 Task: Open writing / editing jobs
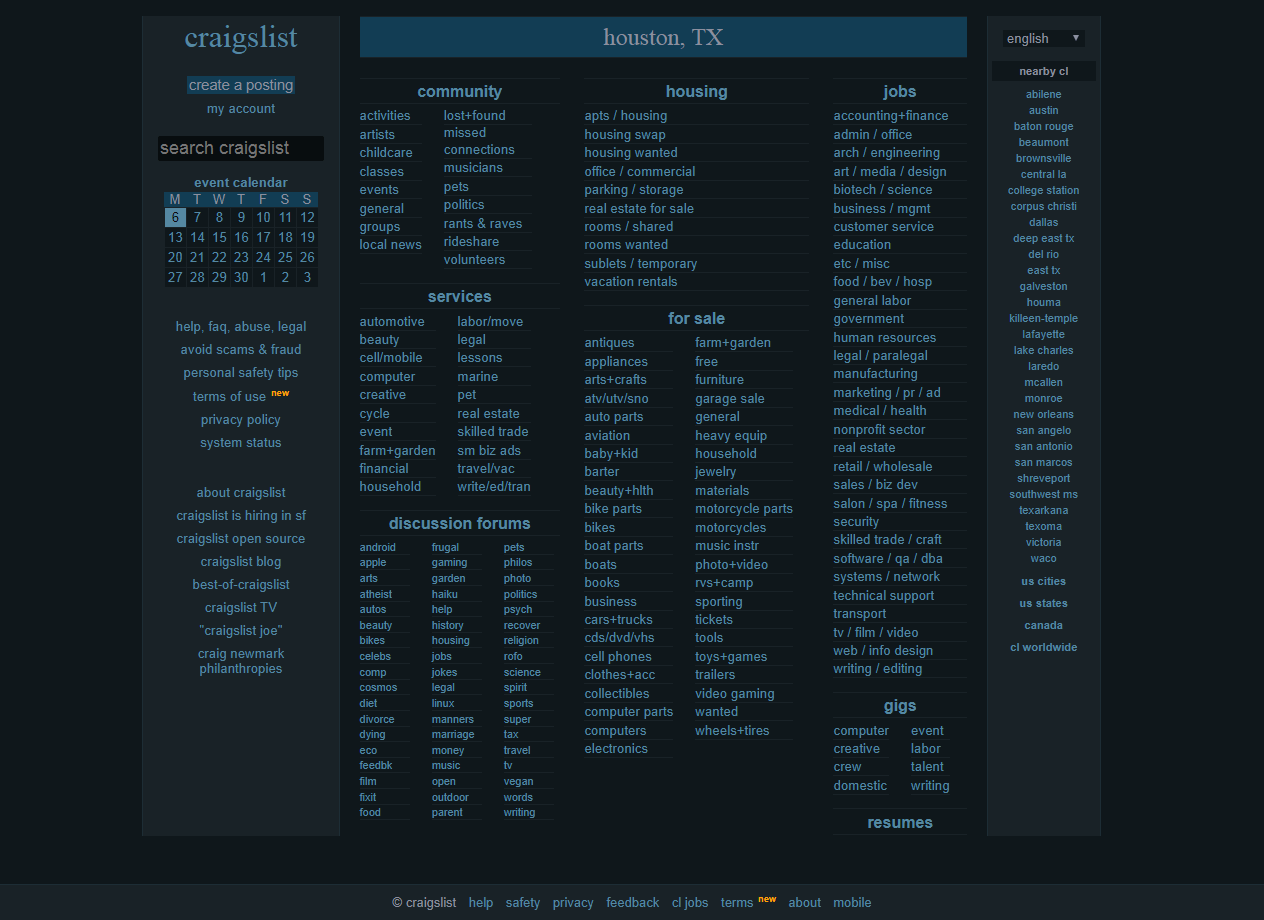tap(878, 668)
